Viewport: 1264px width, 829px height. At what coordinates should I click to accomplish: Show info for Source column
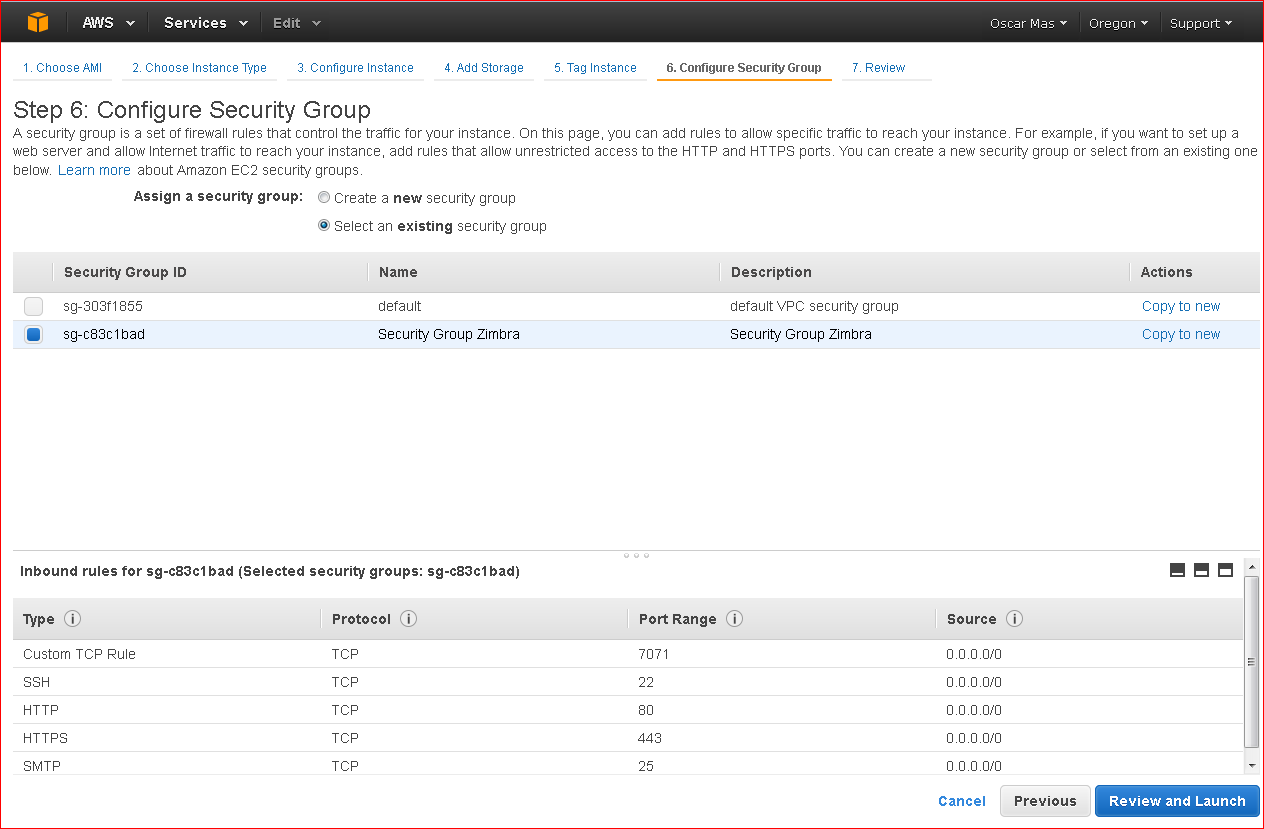tap(1014, 619)
